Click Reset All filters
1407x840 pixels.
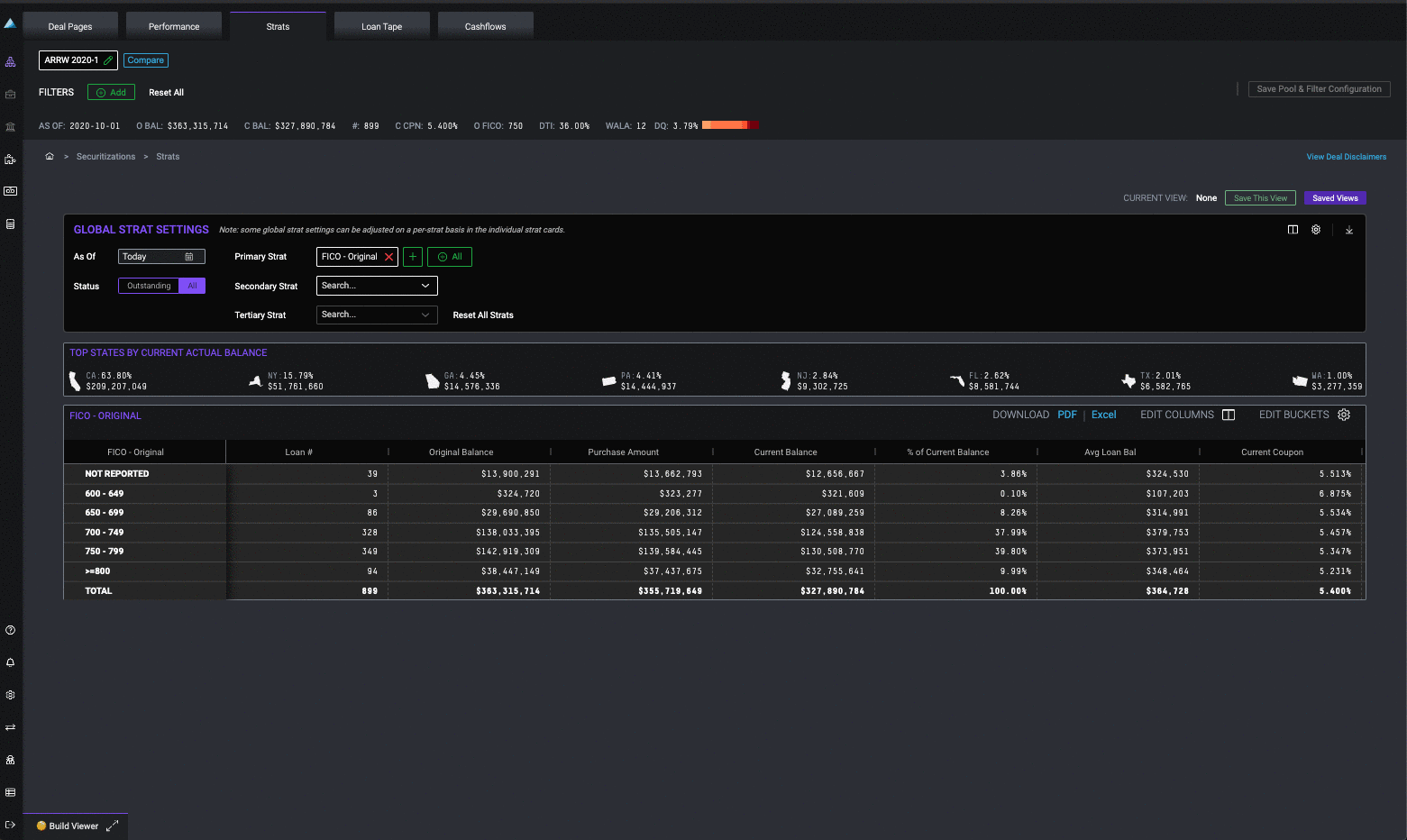point(166,92)
